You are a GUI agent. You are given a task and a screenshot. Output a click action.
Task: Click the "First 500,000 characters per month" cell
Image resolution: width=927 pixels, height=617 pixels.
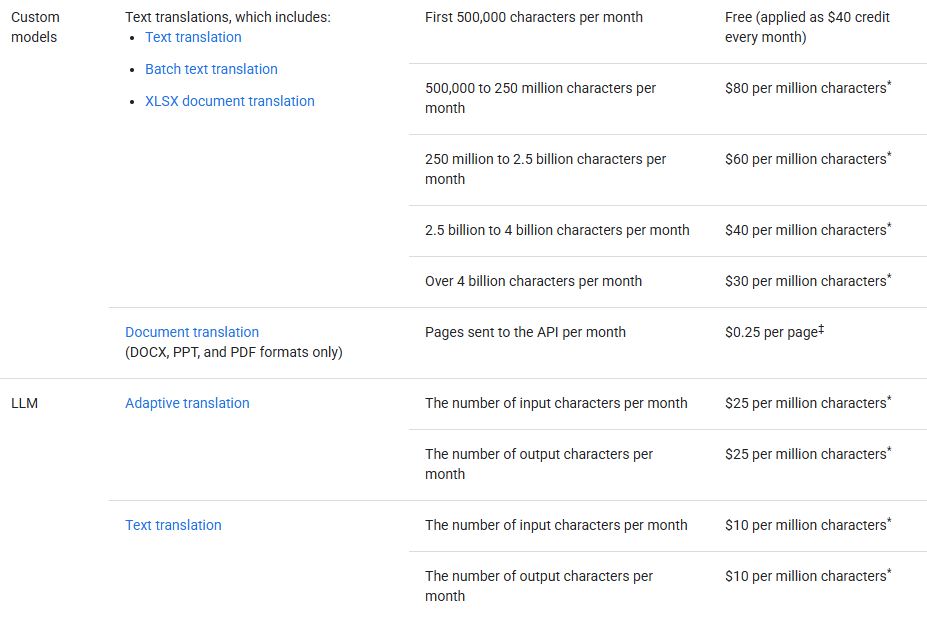pyautogui.click(x=534, y=17)
